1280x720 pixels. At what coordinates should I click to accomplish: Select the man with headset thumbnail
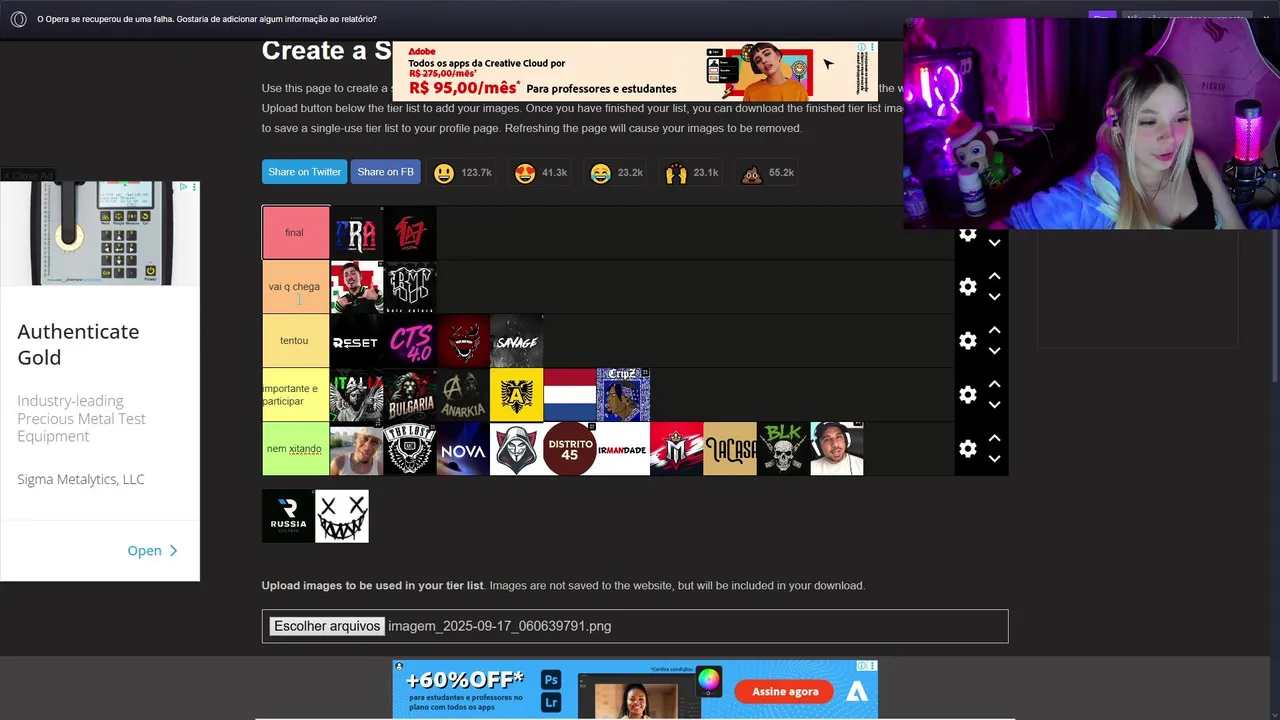click(x=837, y=449)
